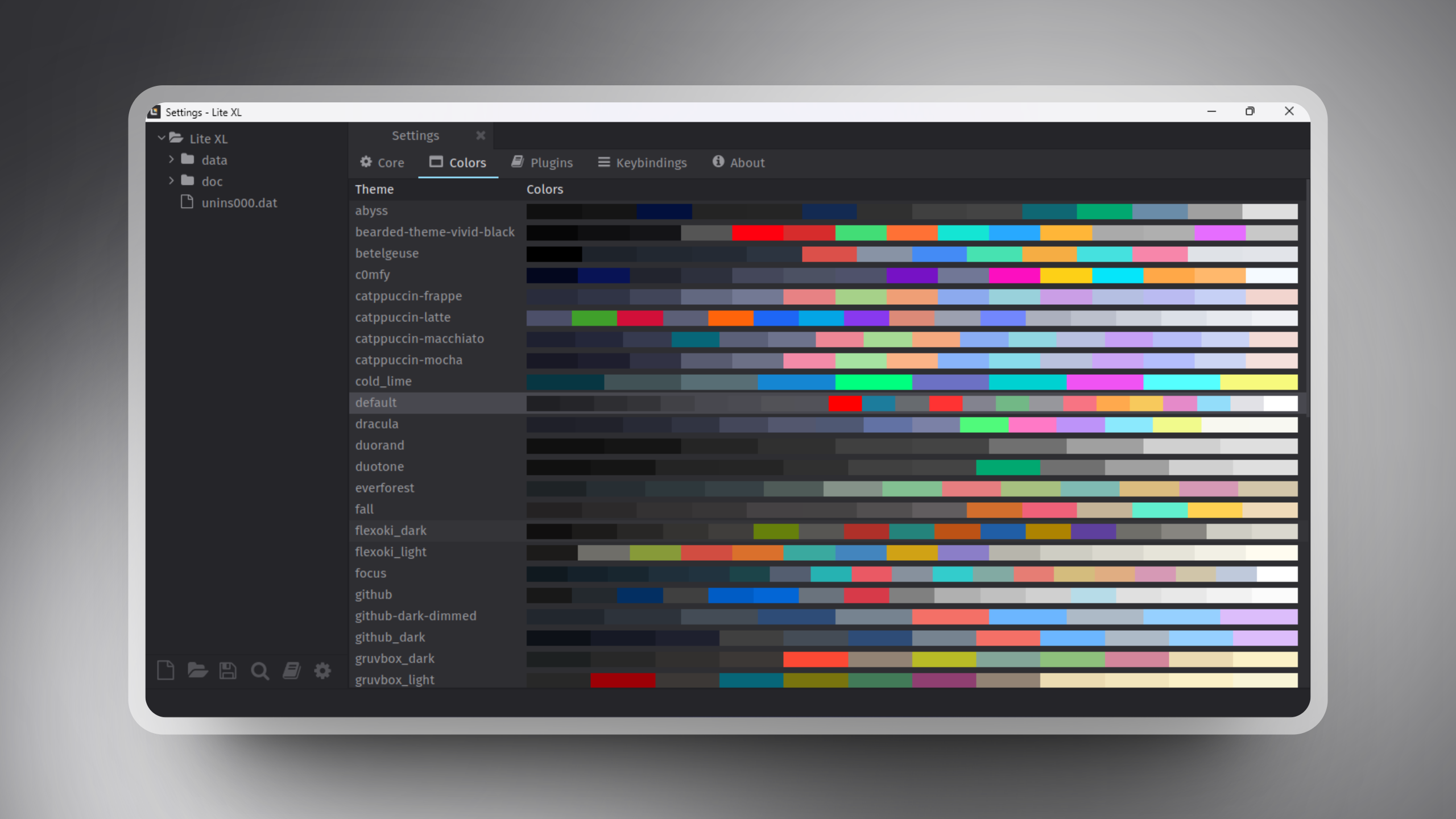Click the unins000.dat file icon
This screenshot has width=1456, height=819.
coord(187,202)
